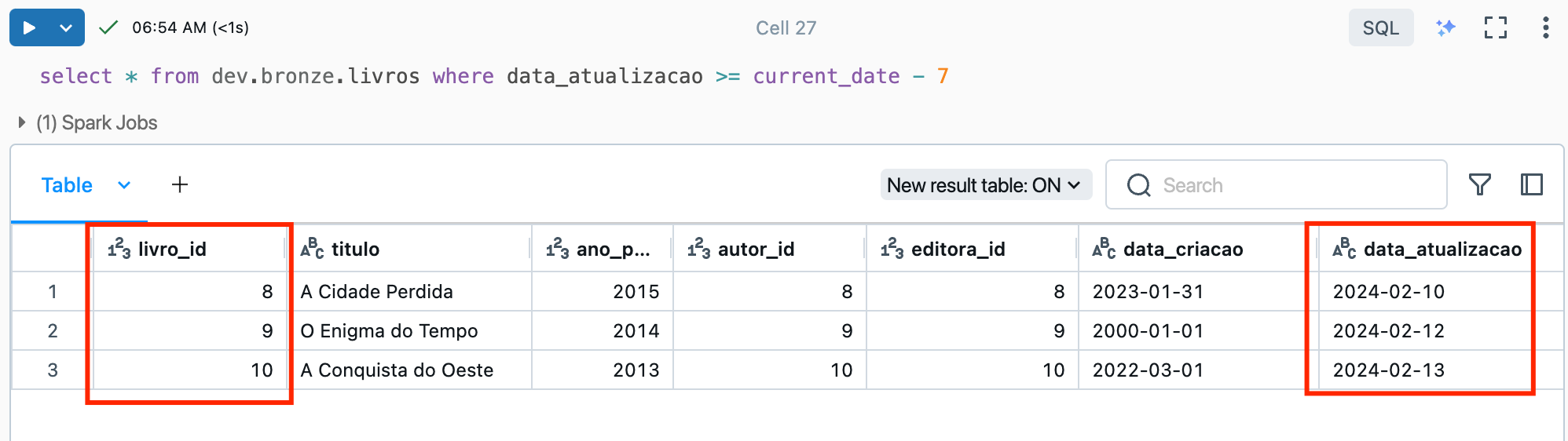Open the cell kebab menu
This screenshot has width=1568, height=441.
pos(1545,27)
